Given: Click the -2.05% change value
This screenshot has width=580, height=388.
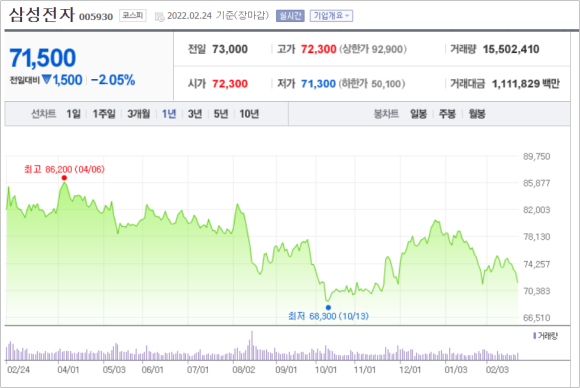Looking at the screenshot, I should (113, 80).
